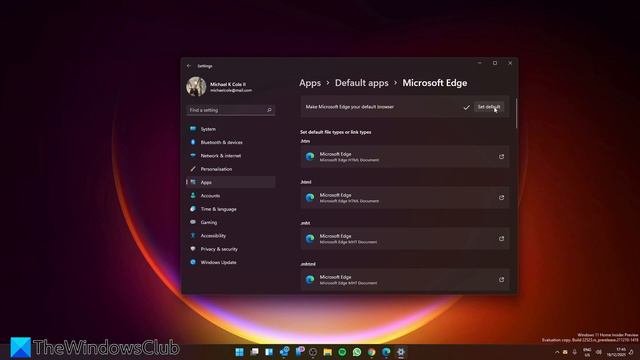Screen dimensions: 640x360
Task: Click the Privacy shield icon in the sidebar
Action: click(193, 249)
